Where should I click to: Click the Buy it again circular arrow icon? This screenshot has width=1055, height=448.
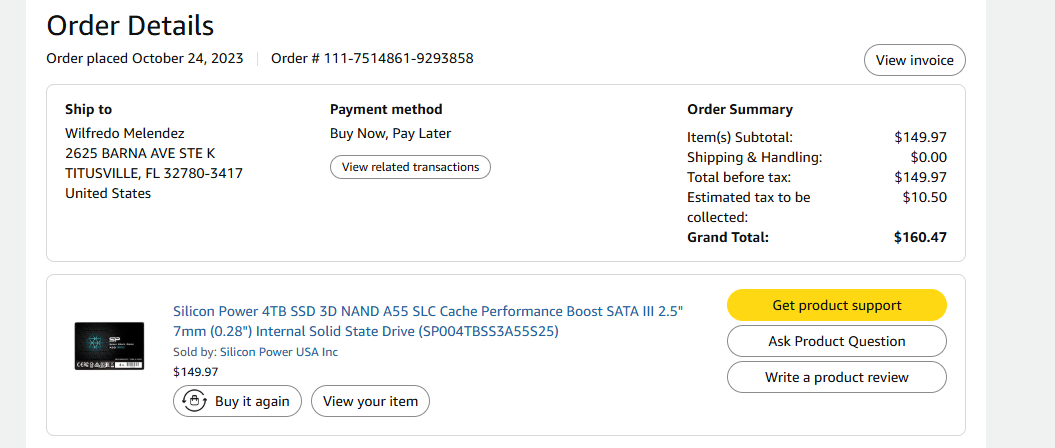[193, 401]
